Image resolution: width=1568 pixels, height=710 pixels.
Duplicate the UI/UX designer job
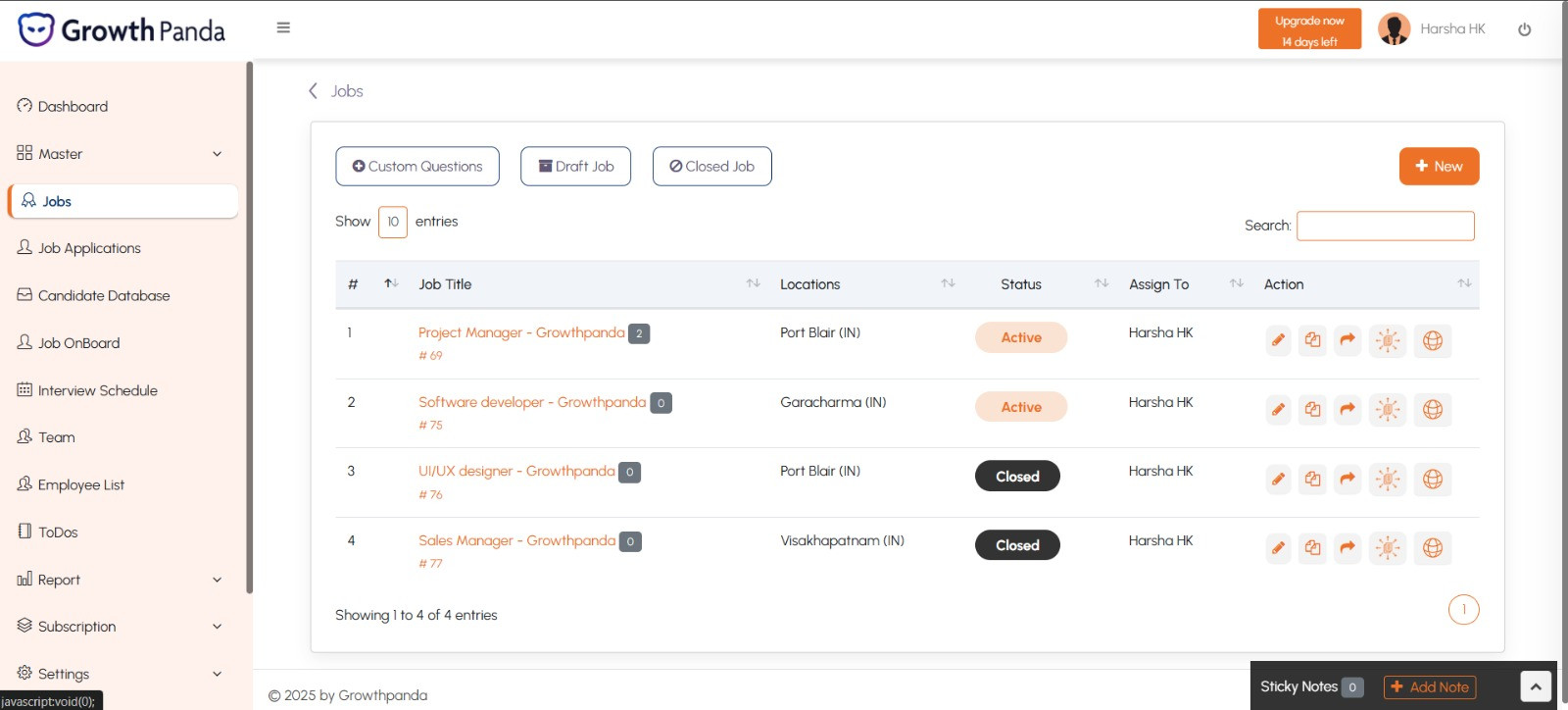pyautogui.click(x=1312, y=479)
